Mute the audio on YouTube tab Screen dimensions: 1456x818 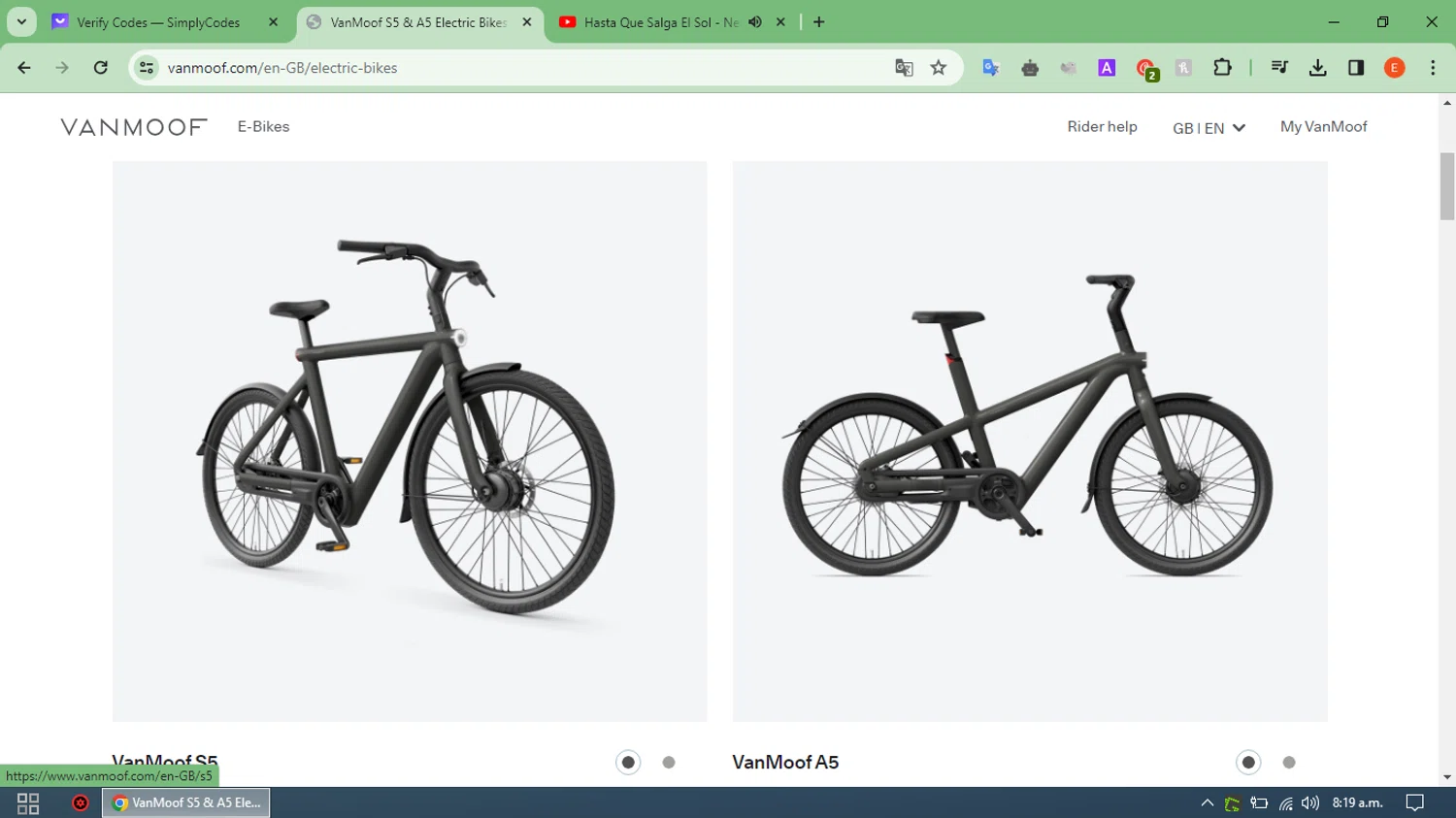(x=755, y=21)
